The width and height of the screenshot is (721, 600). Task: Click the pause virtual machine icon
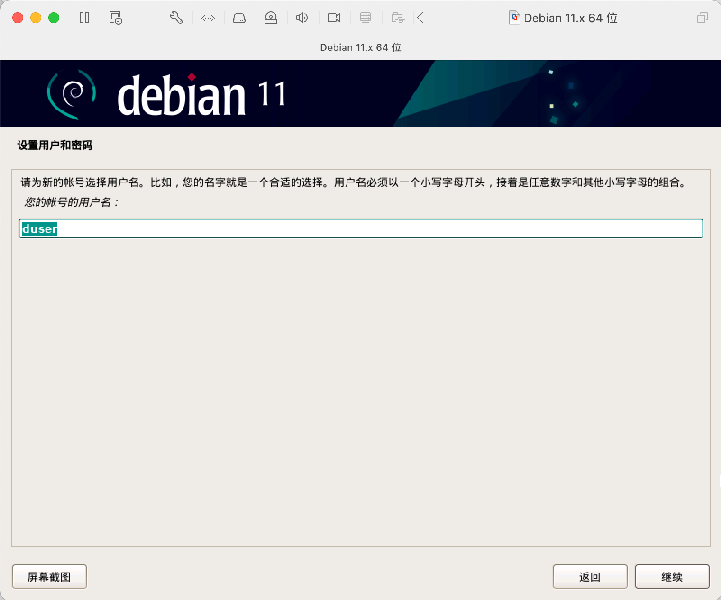(x=84, y=18)
